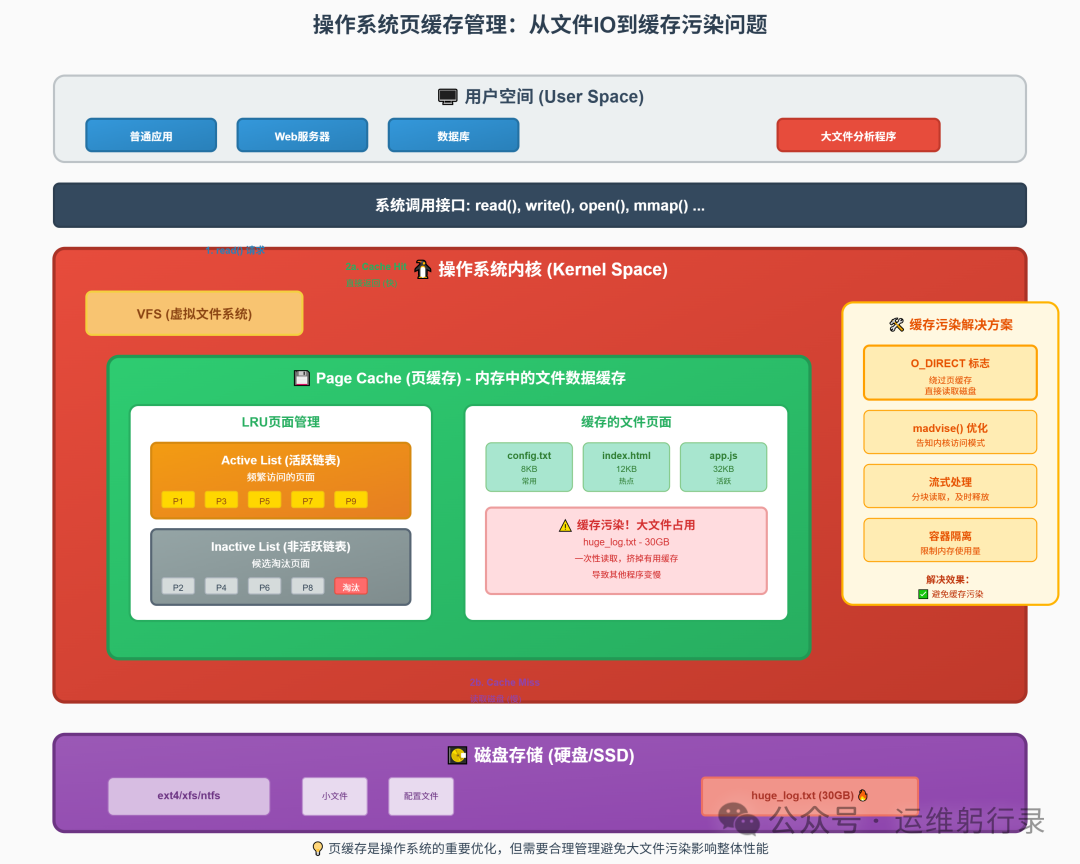Viewport: 1080px width, 864px height.
Task: Toggle page P5 in the Active List
Action: pos(264,500)
